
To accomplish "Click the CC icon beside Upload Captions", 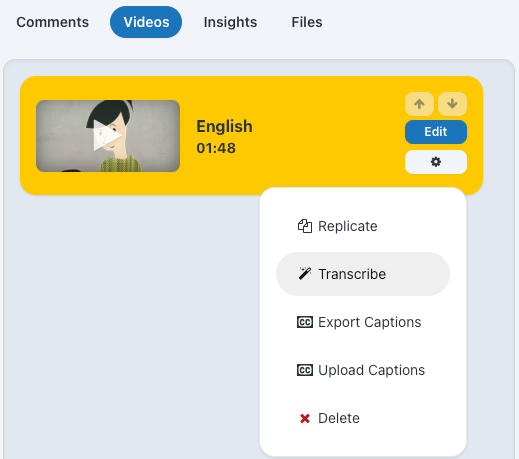I will point(305,370).
